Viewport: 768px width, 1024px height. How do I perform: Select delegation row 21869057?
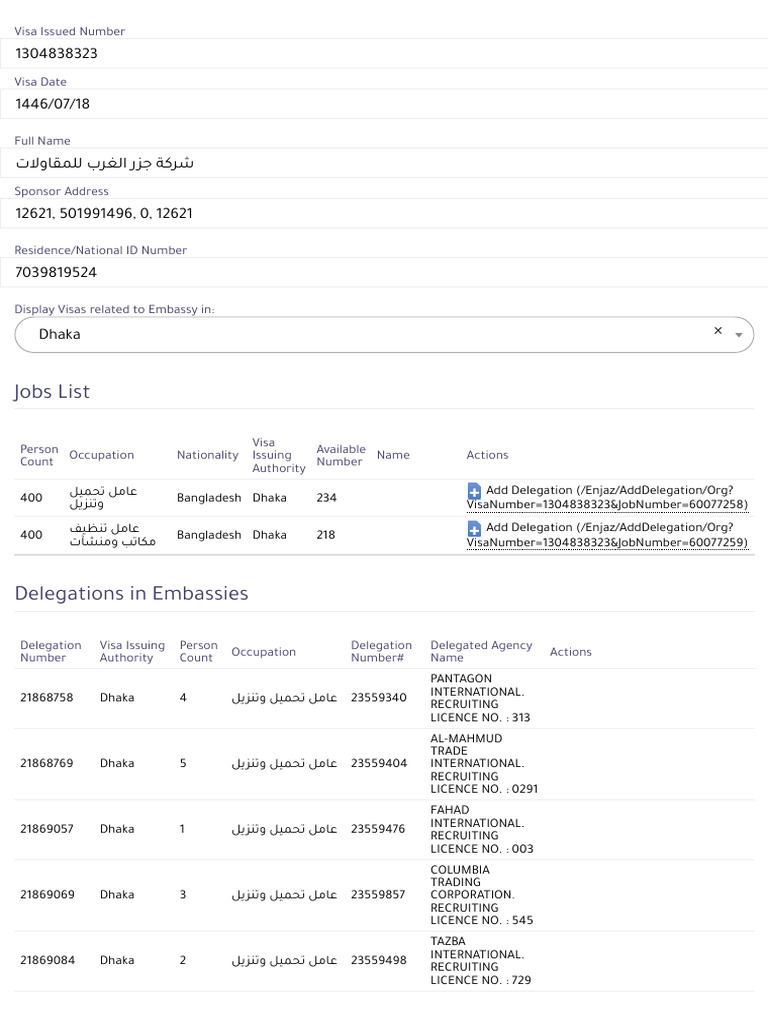click(47, 830)
